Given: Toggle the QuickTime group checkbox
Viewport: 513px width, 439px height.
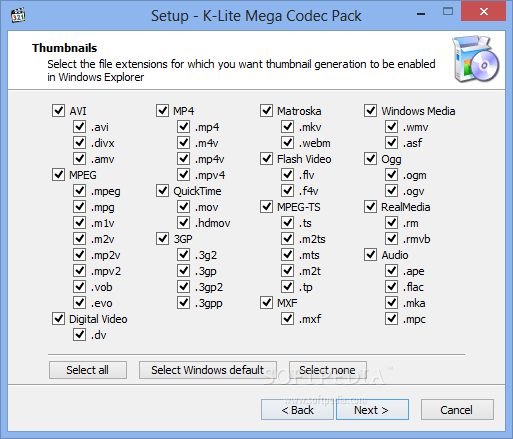Looking at the screenshot, I should point(162,190).
